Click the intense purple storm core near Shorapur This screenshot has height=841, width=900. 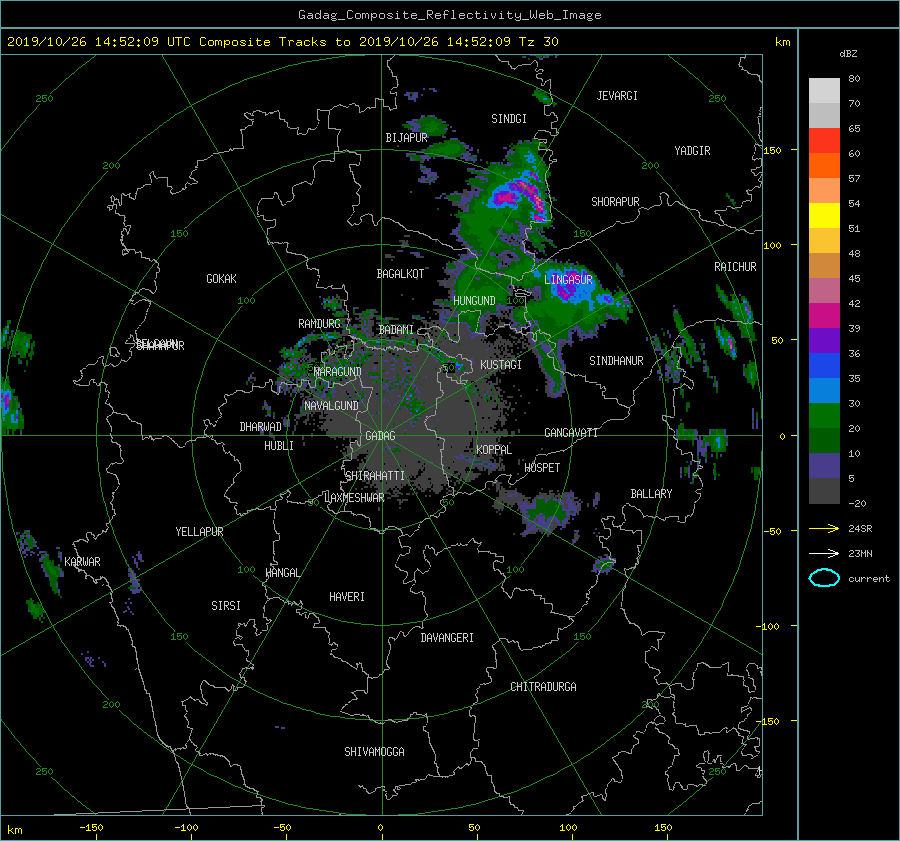(x=519, y=196)
